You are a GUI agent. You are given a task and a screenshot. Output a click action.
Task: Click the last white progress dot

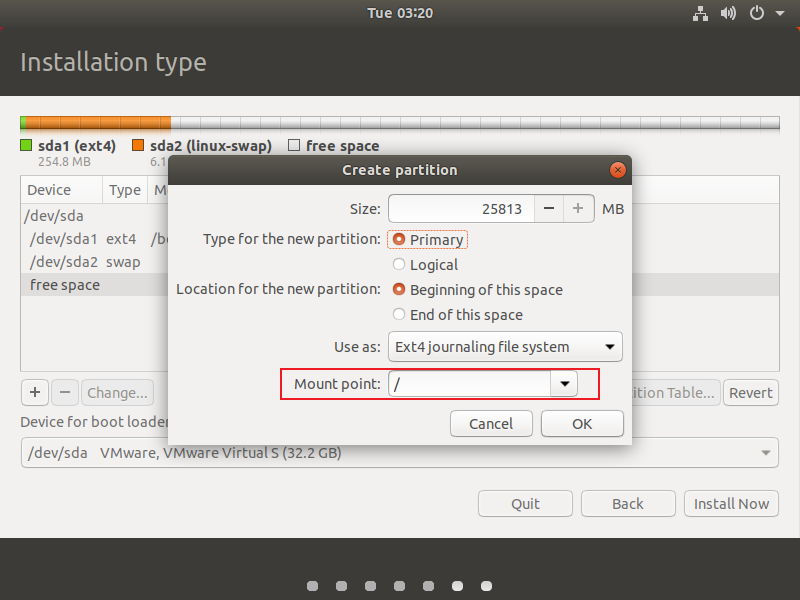pyautogui.click(x=487, y=586)
